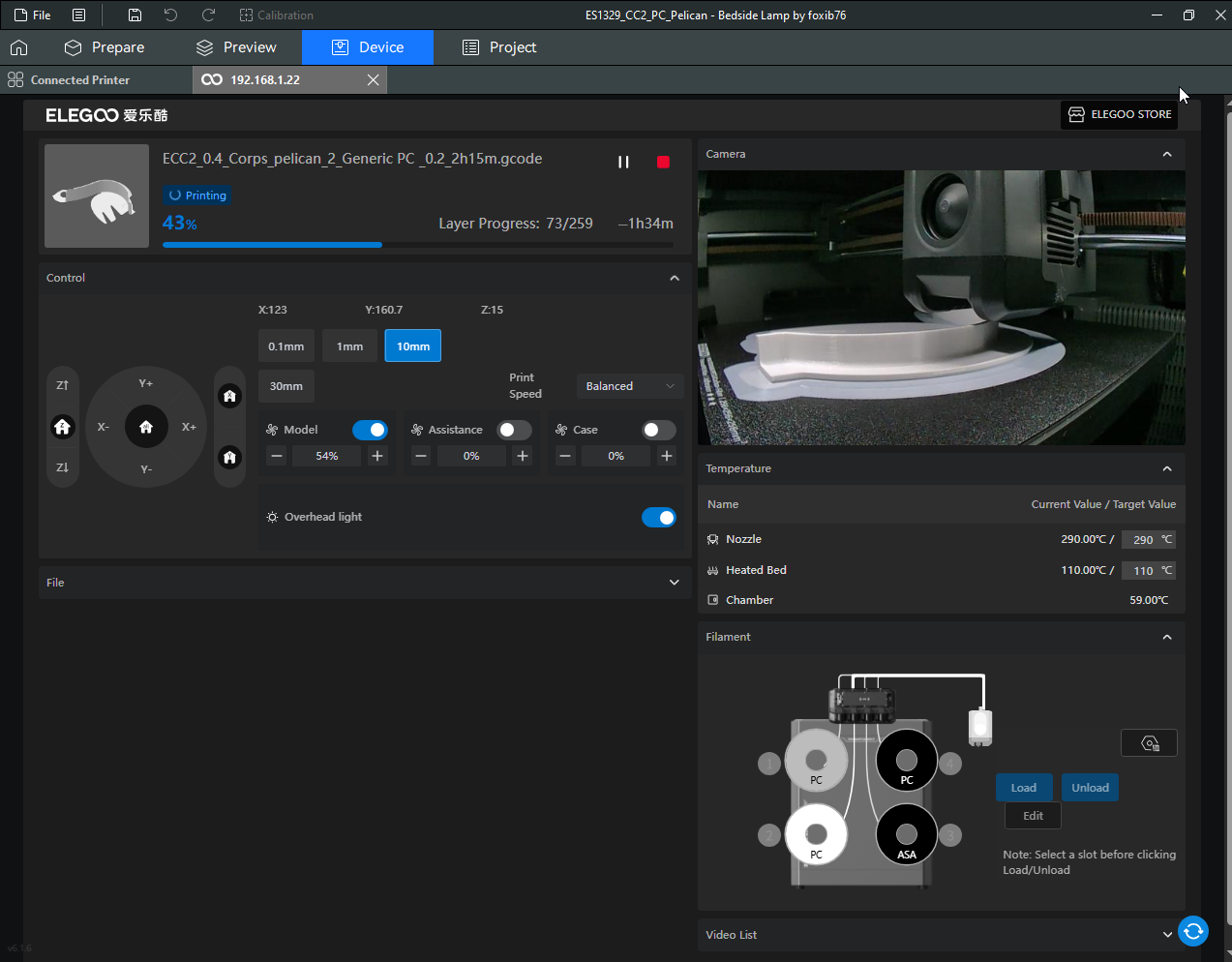Turn off the Model fan toggle
1232x962 pixels.
coord(370,430)
